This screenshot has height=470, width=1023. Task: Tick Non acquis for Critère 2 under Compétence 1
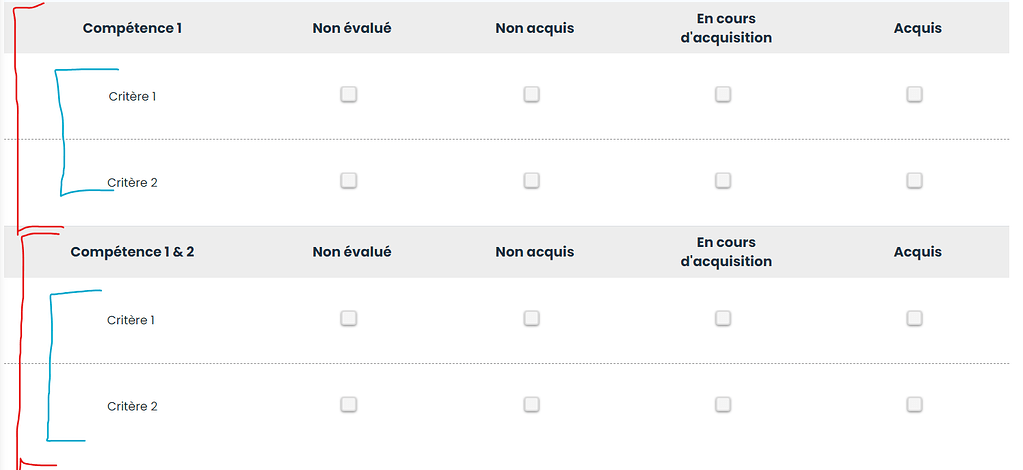[x=531, y=181]
